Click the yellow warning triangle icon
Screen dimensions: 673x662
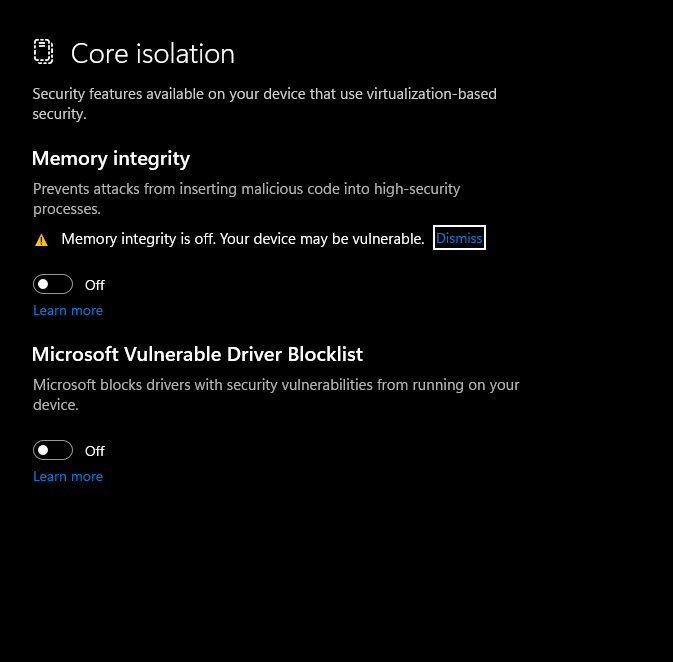coord(41,240)
